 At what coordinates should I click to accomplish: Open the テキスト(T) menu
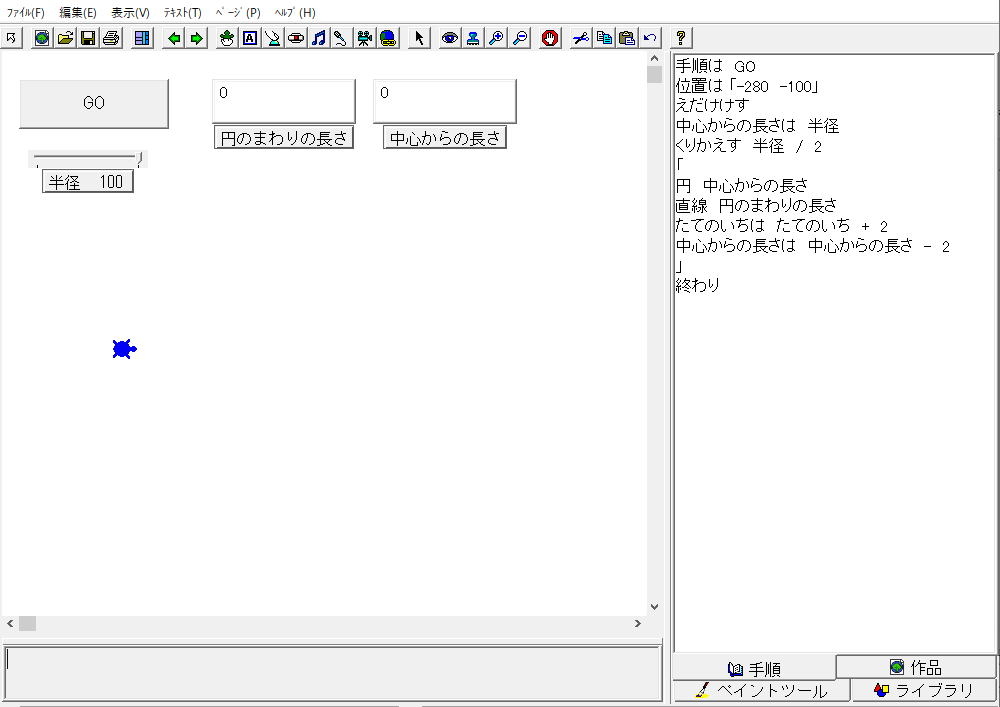tap(182, 13)
